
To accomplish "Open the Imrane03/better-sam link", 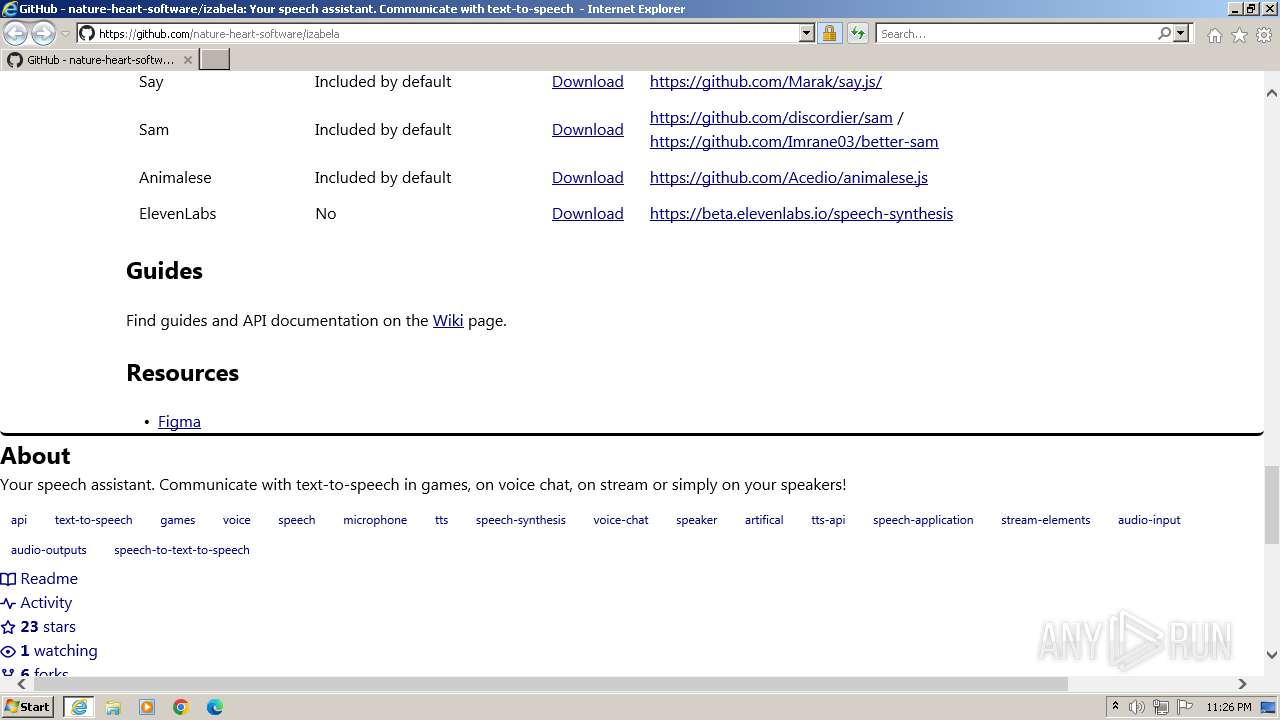I will pos(794,142).
